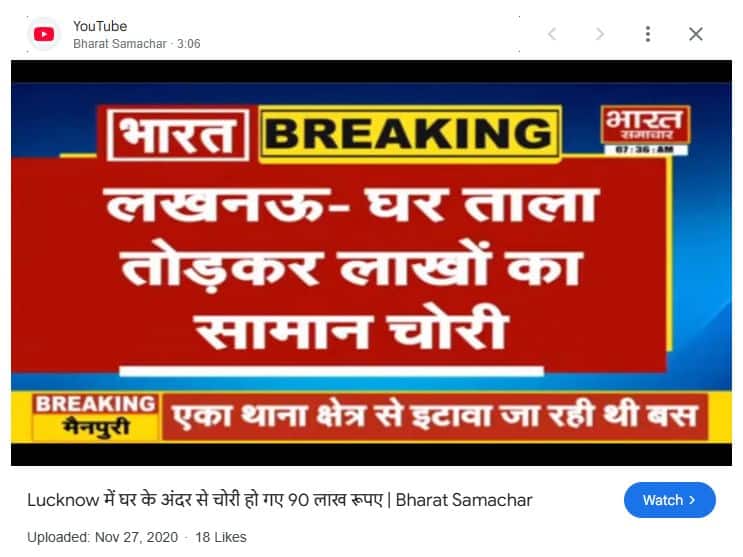Click the 07:36 AM clock under channel logo

pos(646,150)
